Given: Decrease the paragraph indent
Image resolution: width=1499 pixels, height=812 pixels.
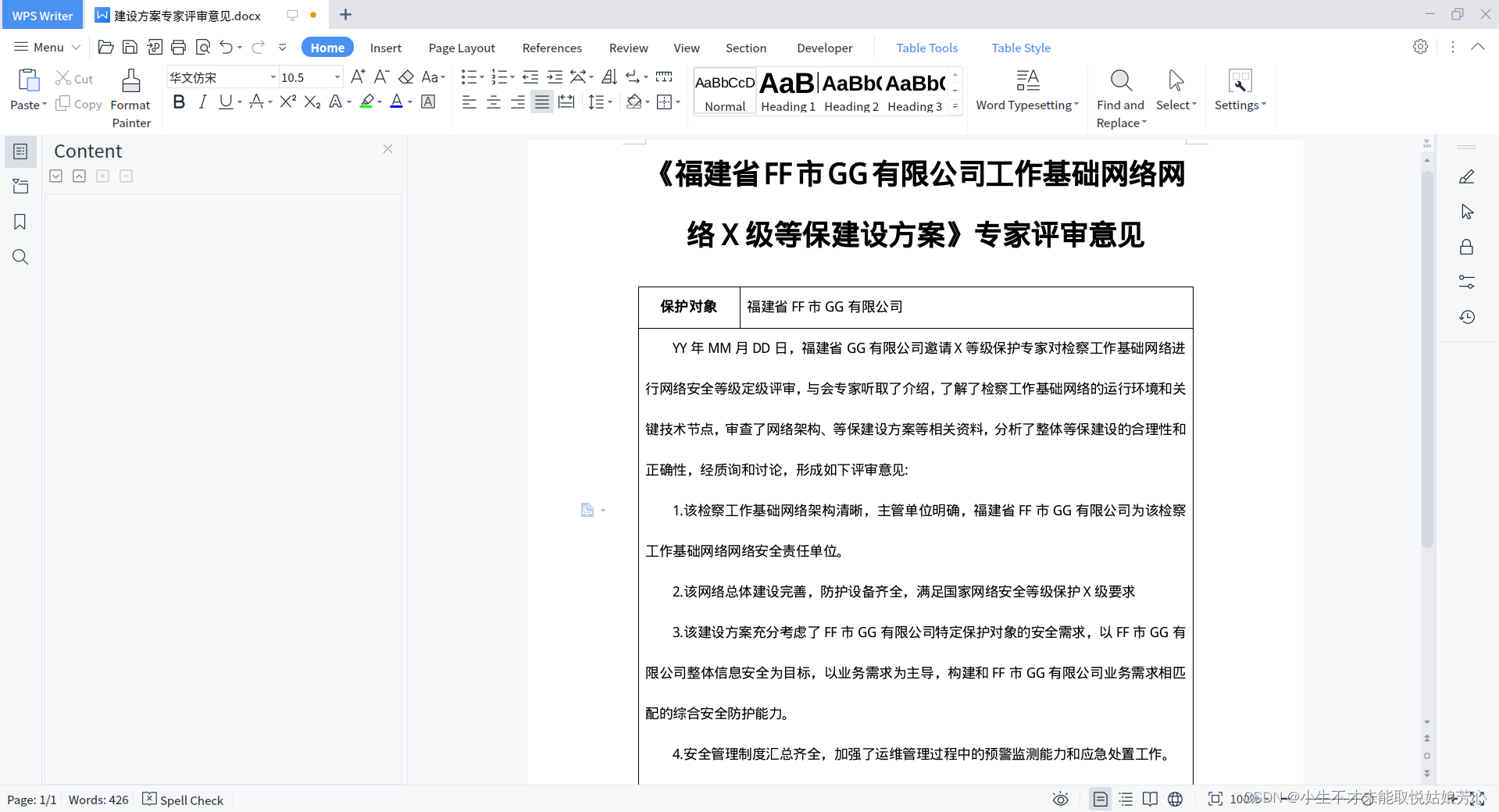Looking at the screenshot, I should pos(530,77).
